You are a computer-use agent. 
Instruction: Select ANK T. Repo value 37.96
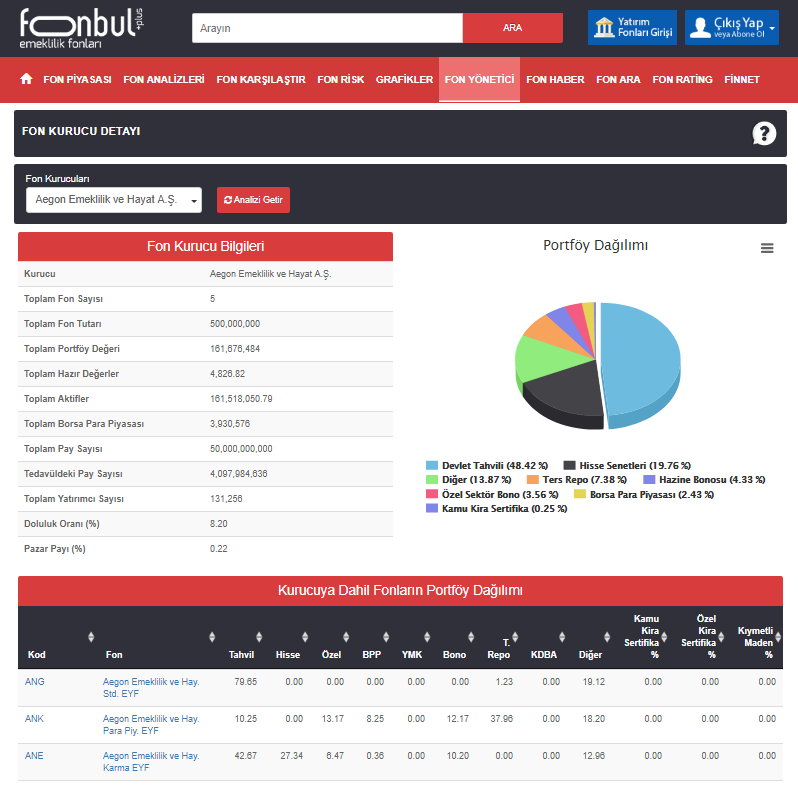[501, 719]
